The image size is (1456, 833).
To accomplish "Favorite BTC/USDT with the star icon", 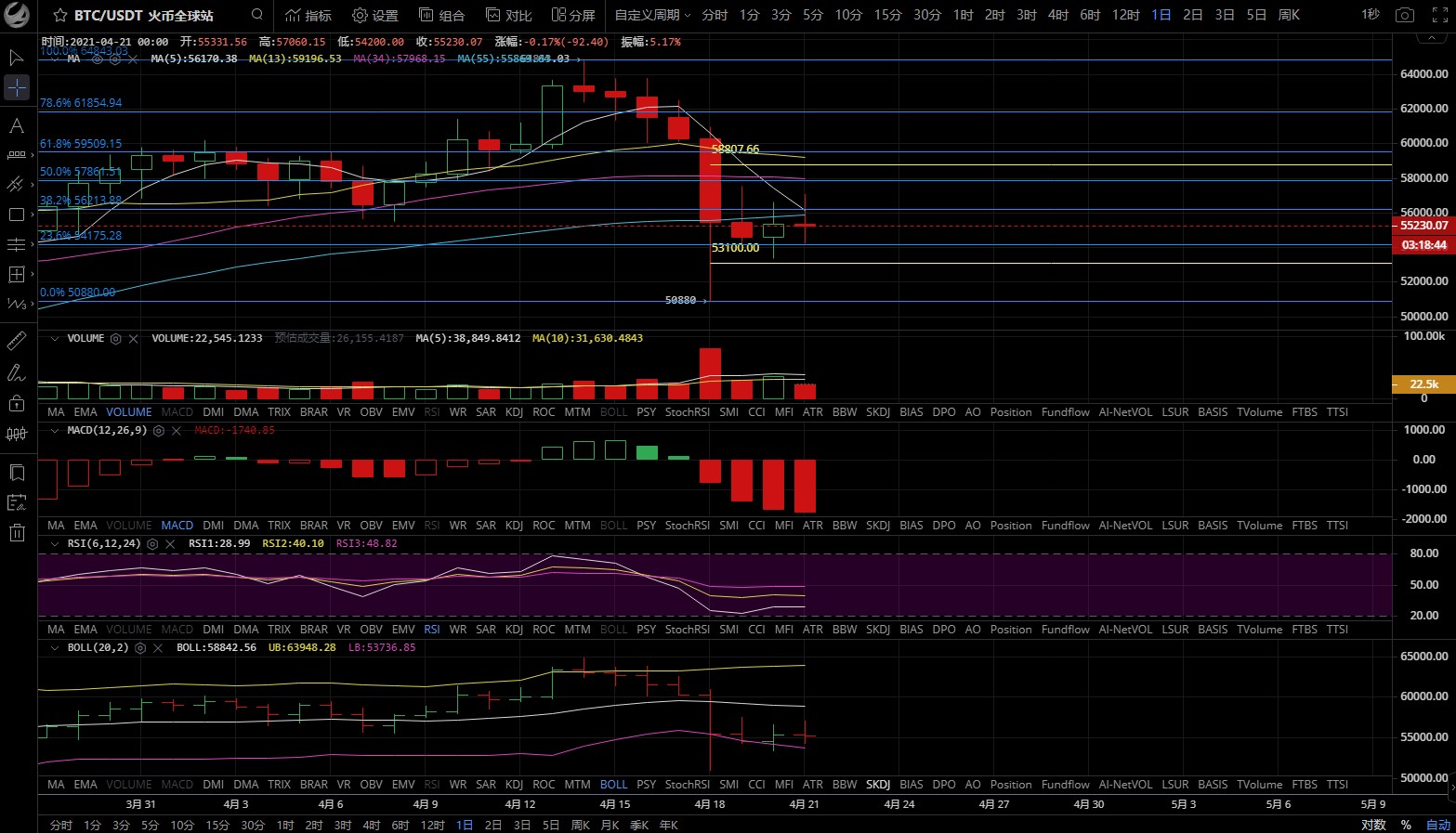I will 60,15.
